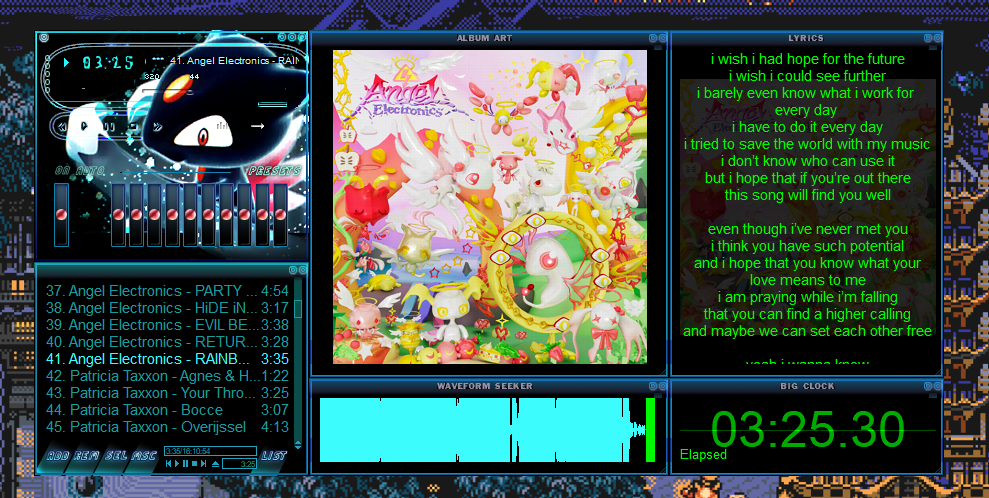
Task: Click the equalizer preamp slider knob
Action: click(61, 214)
